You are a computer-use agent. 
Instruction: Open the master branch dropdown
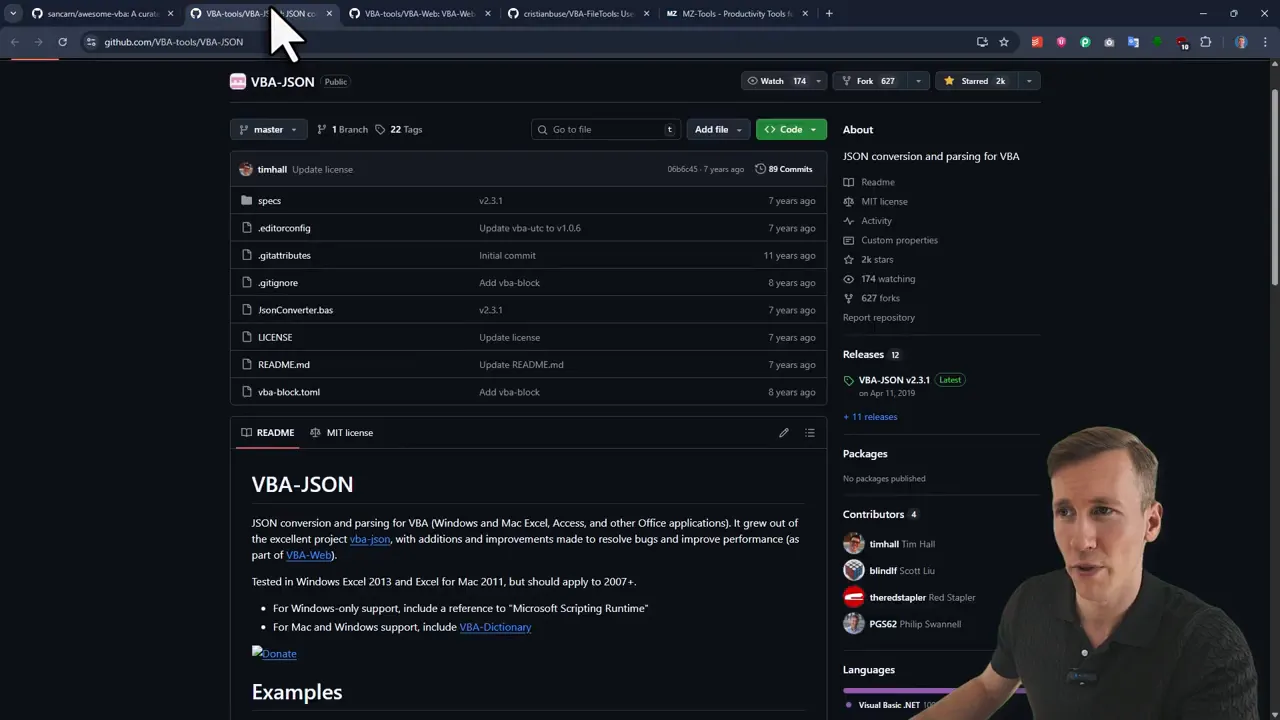click(268, 129)
